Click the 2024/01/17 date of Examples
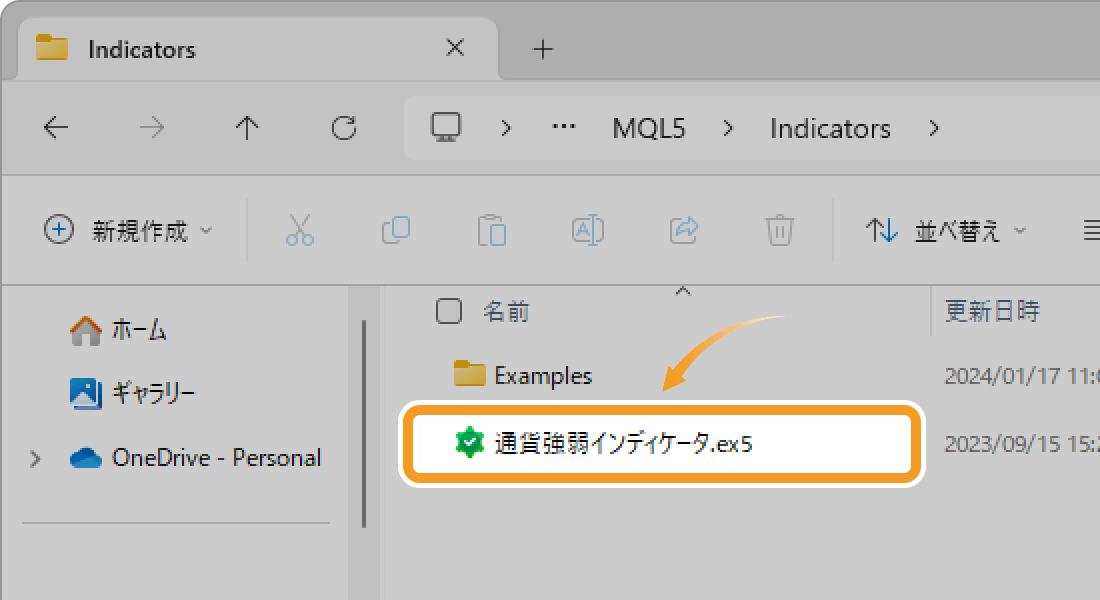Screen dimensions: 1100x600 click(x=1022, y=376)
